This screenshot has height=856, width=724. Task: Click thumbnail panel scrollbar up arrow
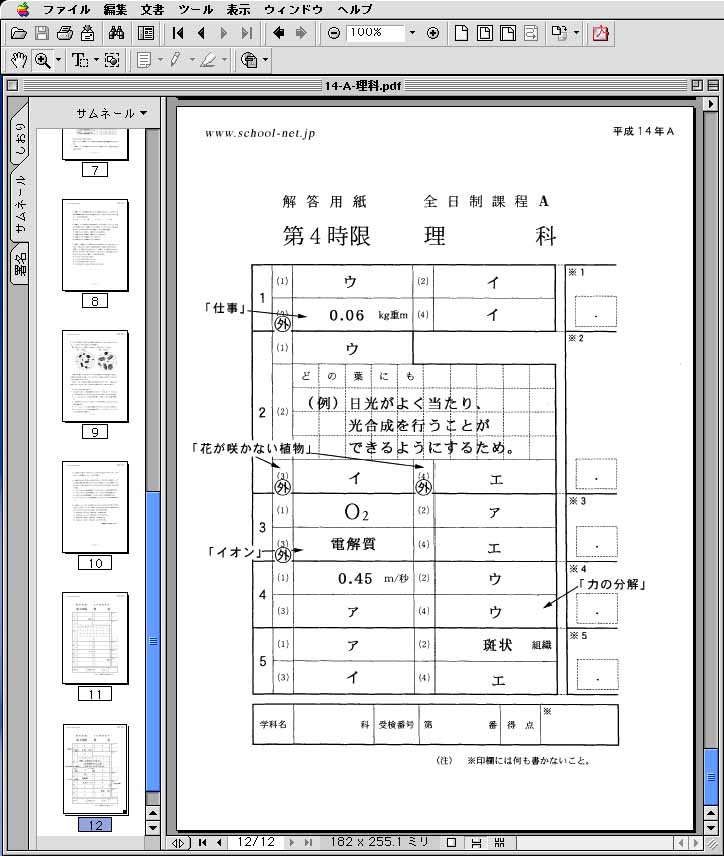[x=153, y=813]
